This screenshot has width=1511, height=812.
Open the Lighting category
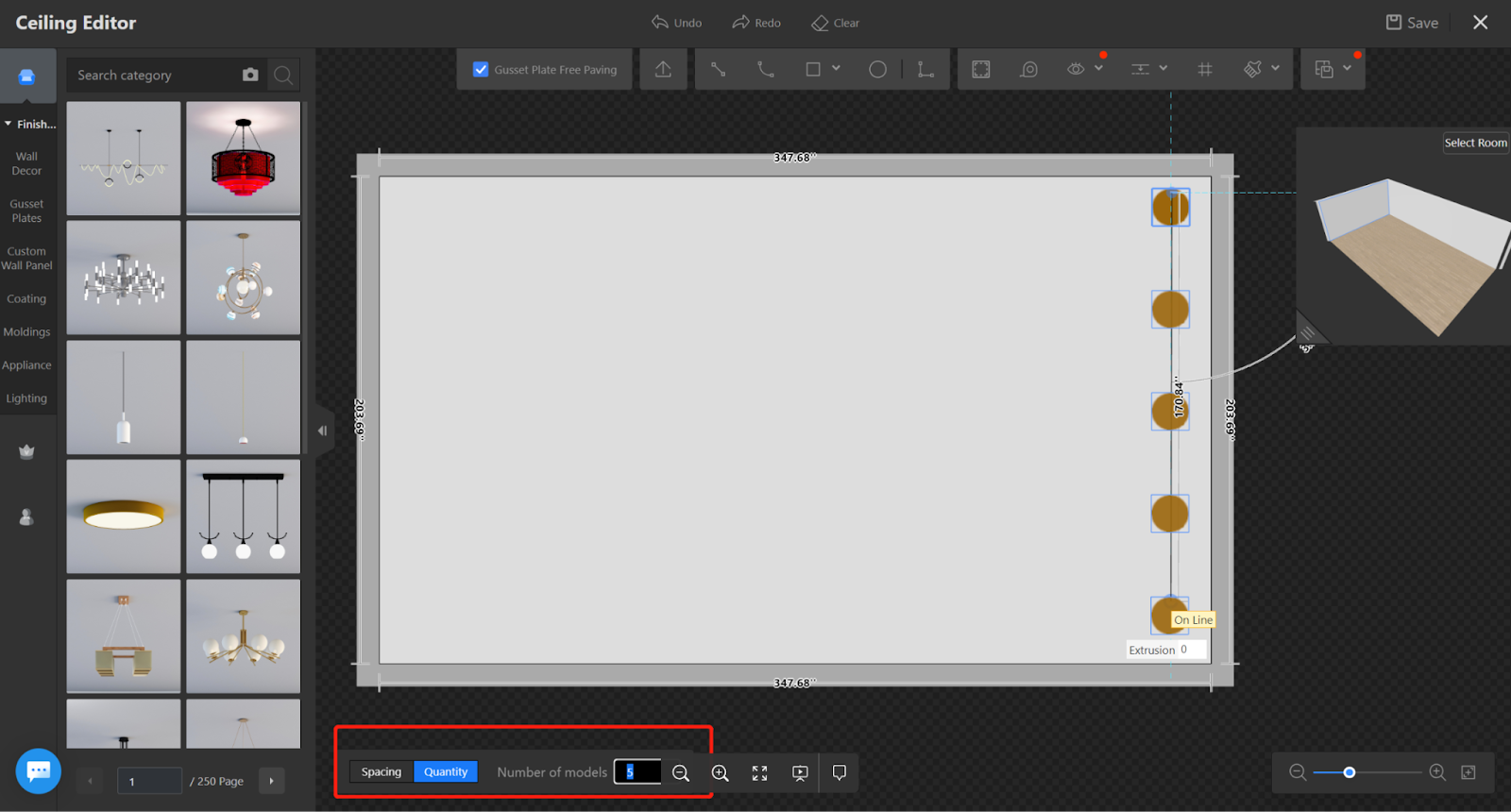26,398
